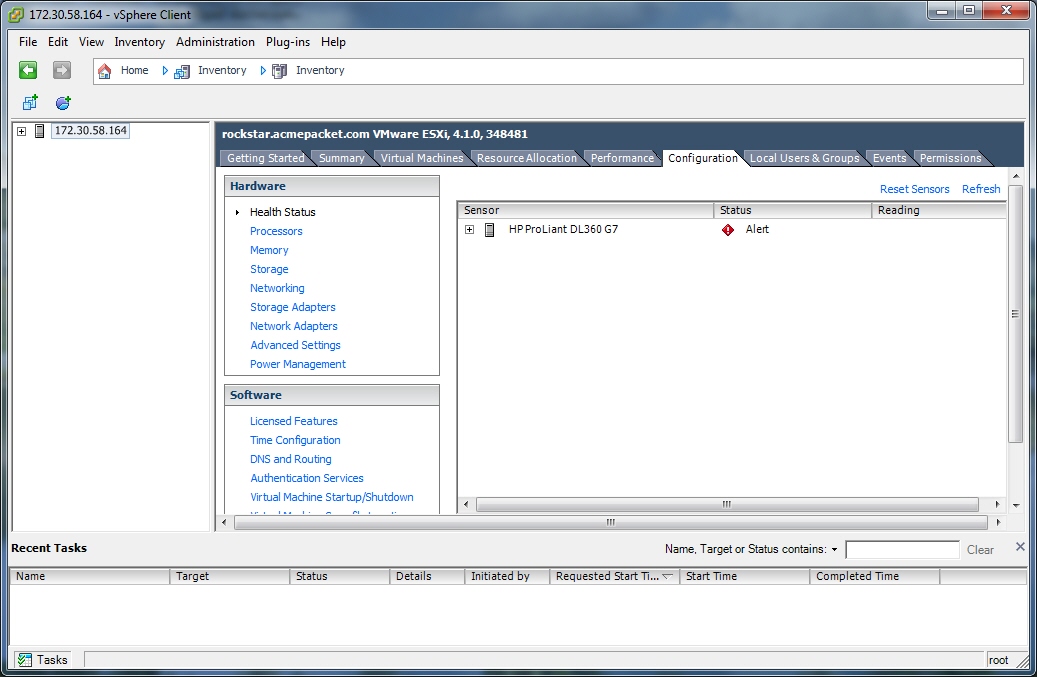Screen dimensions: 1037x677
Task: Open the Advanced Settings link
Action: point(295,345)
